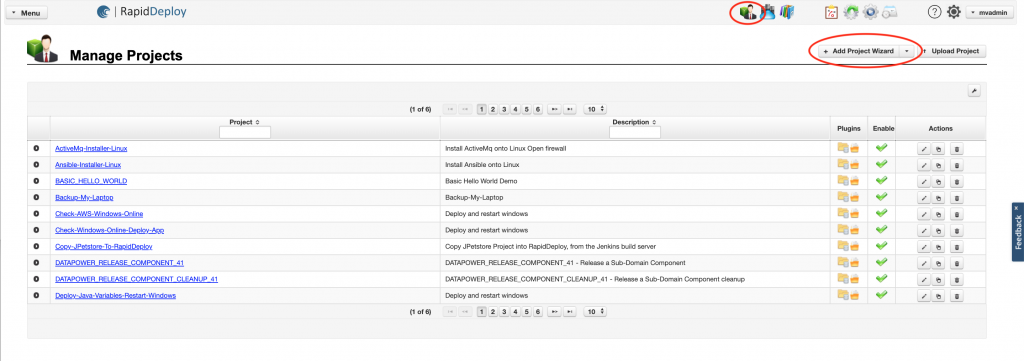This screenshot has height=361, width=1024.
Task: Open the wrench tool button above the table
Action: (x=974, y=91)
